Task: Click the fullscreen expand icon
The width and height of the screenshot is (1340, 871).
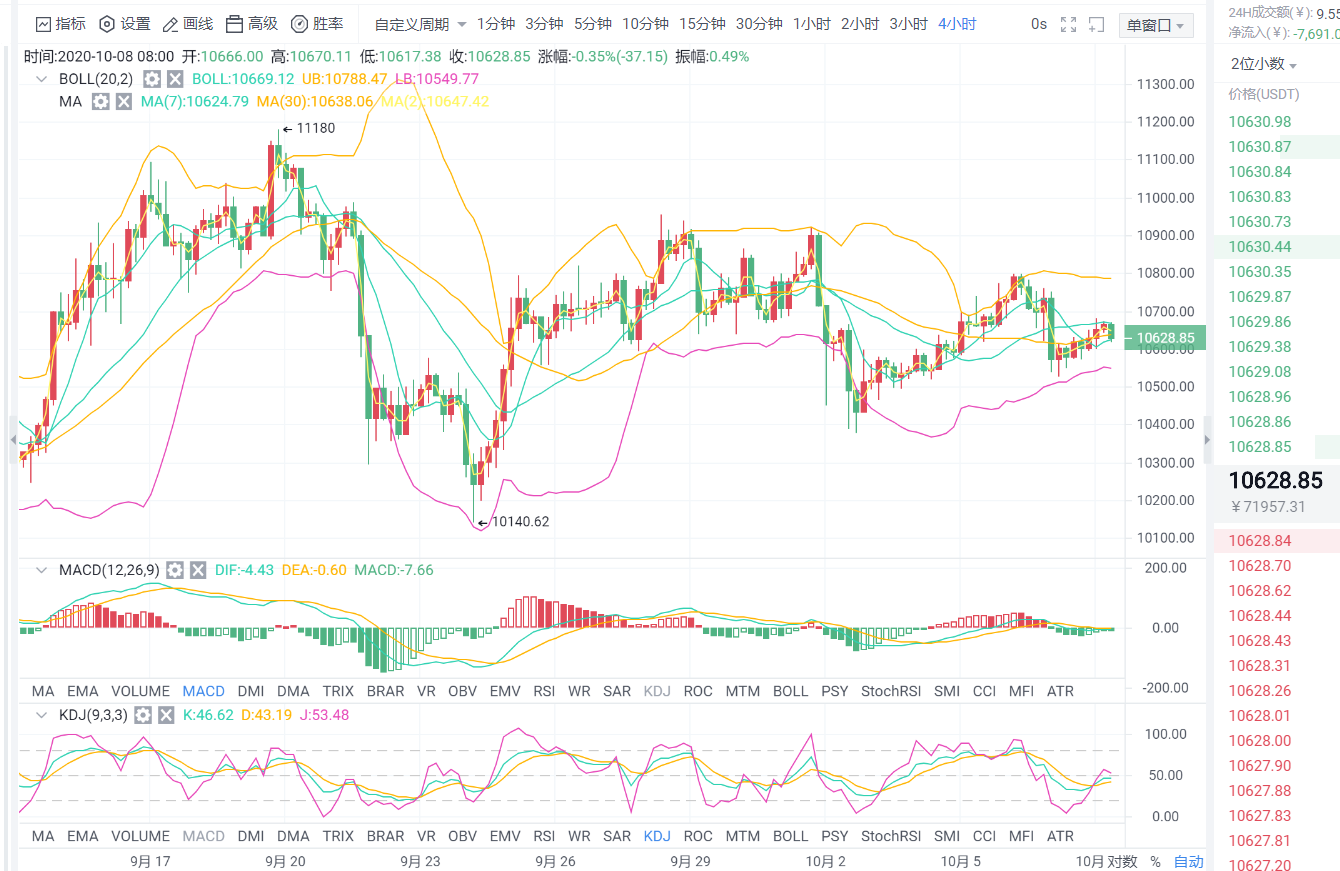Action: coord(1068,24)
